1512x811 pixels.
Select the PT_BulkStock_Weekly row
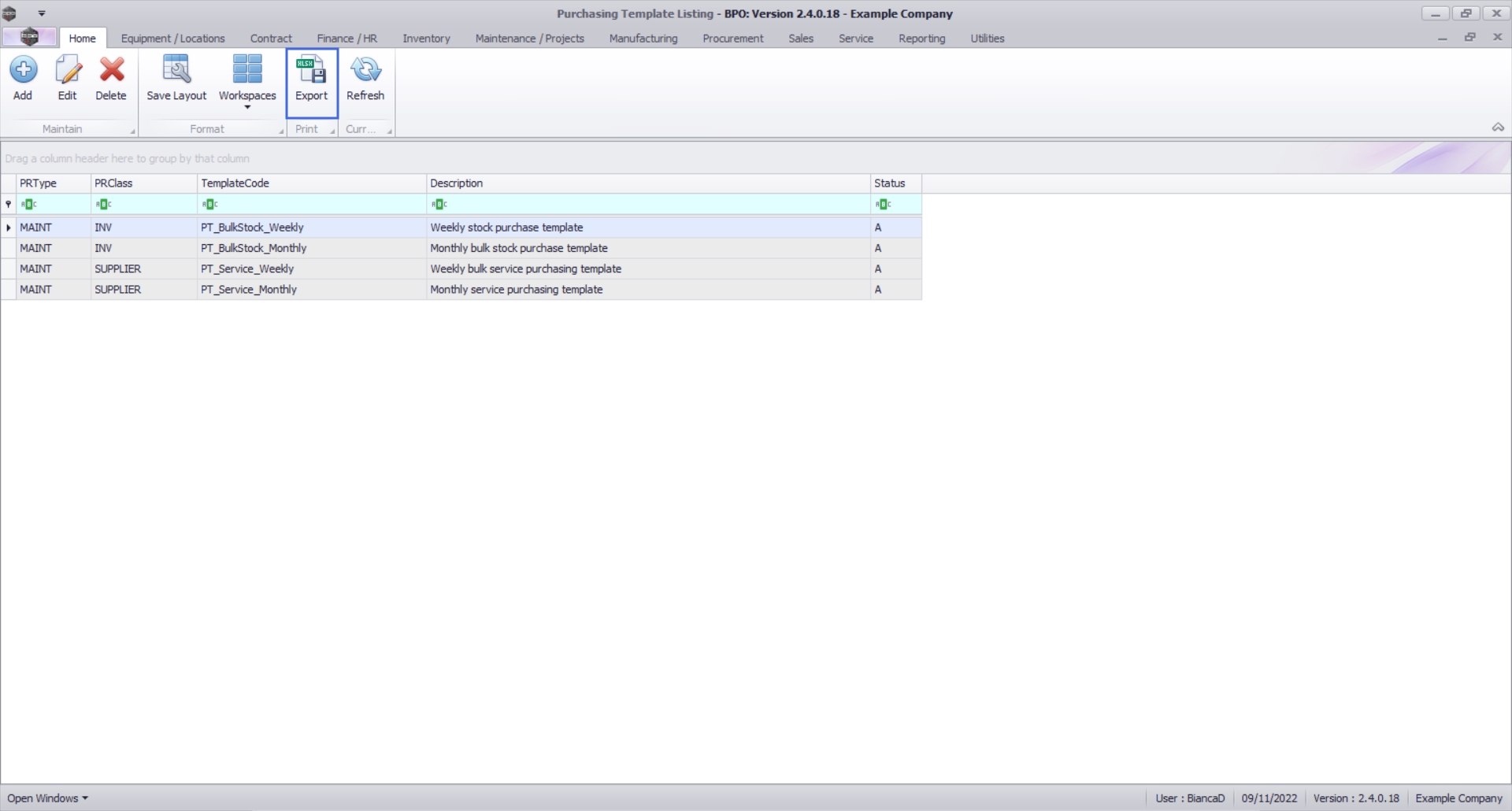(x=461, y=228)
